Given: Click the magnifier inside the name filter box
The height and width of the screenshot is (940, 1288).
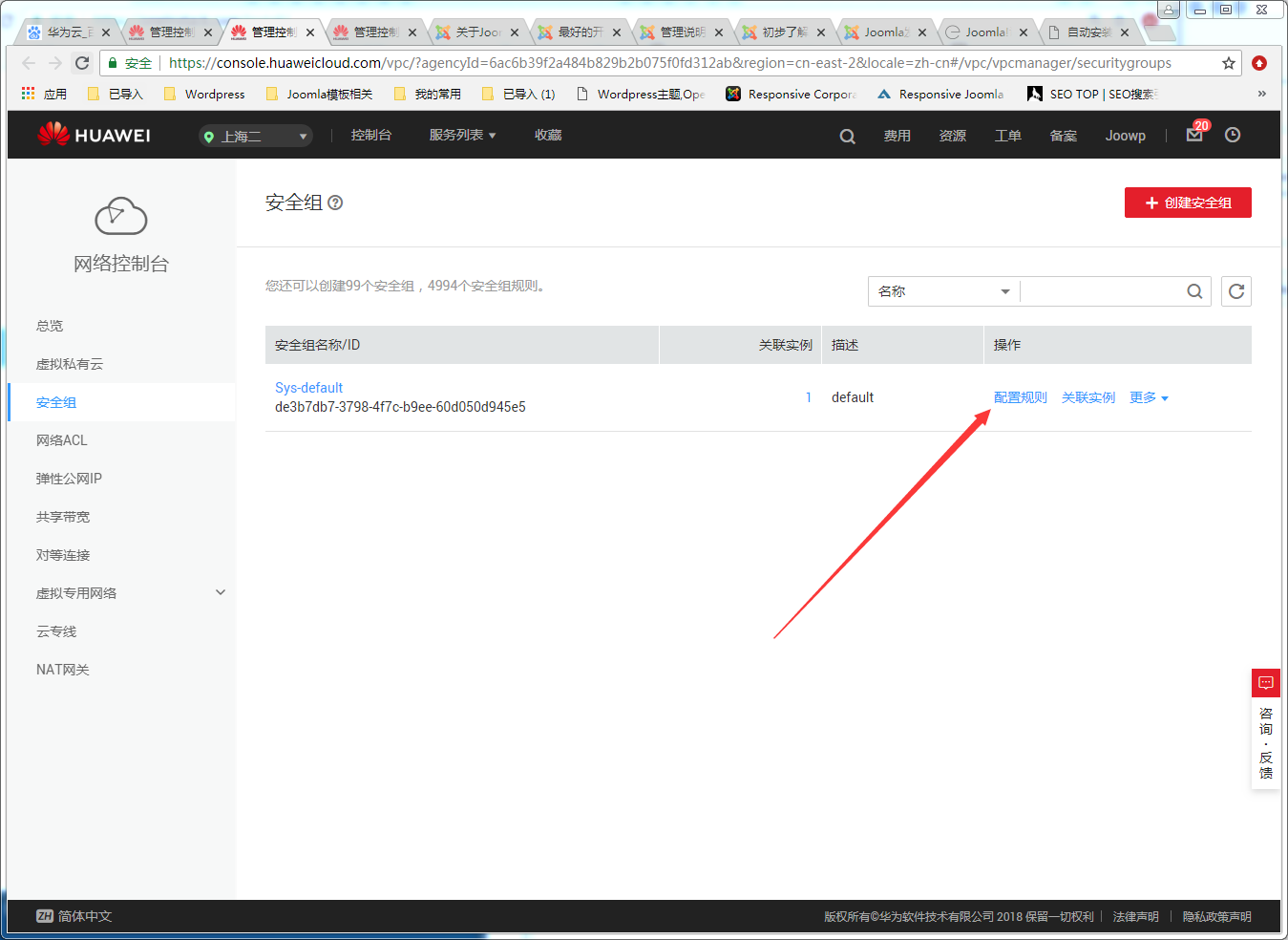Looking at the screenshot, I should click(1194, 290).
